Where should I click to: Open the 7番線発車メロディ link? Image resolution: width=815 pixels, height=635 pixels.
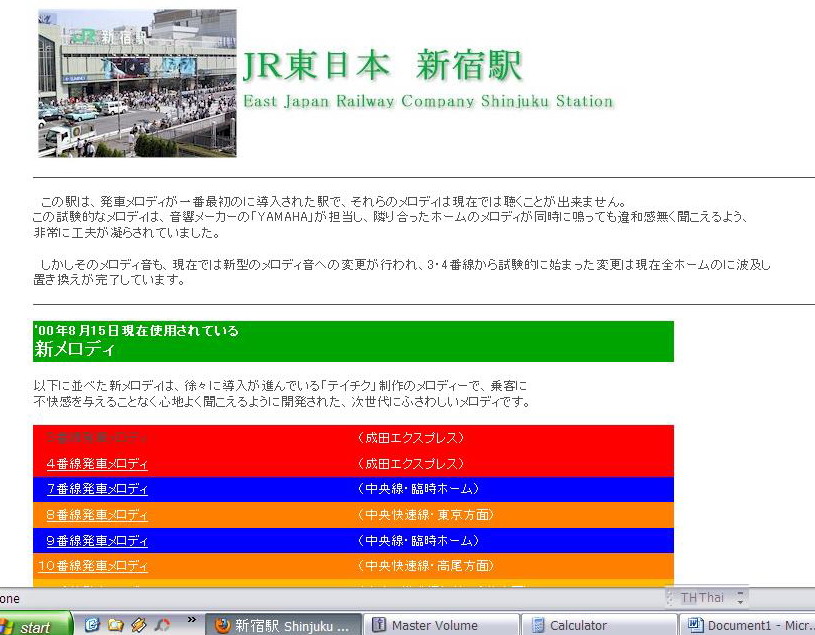click(x=97, y=489)
